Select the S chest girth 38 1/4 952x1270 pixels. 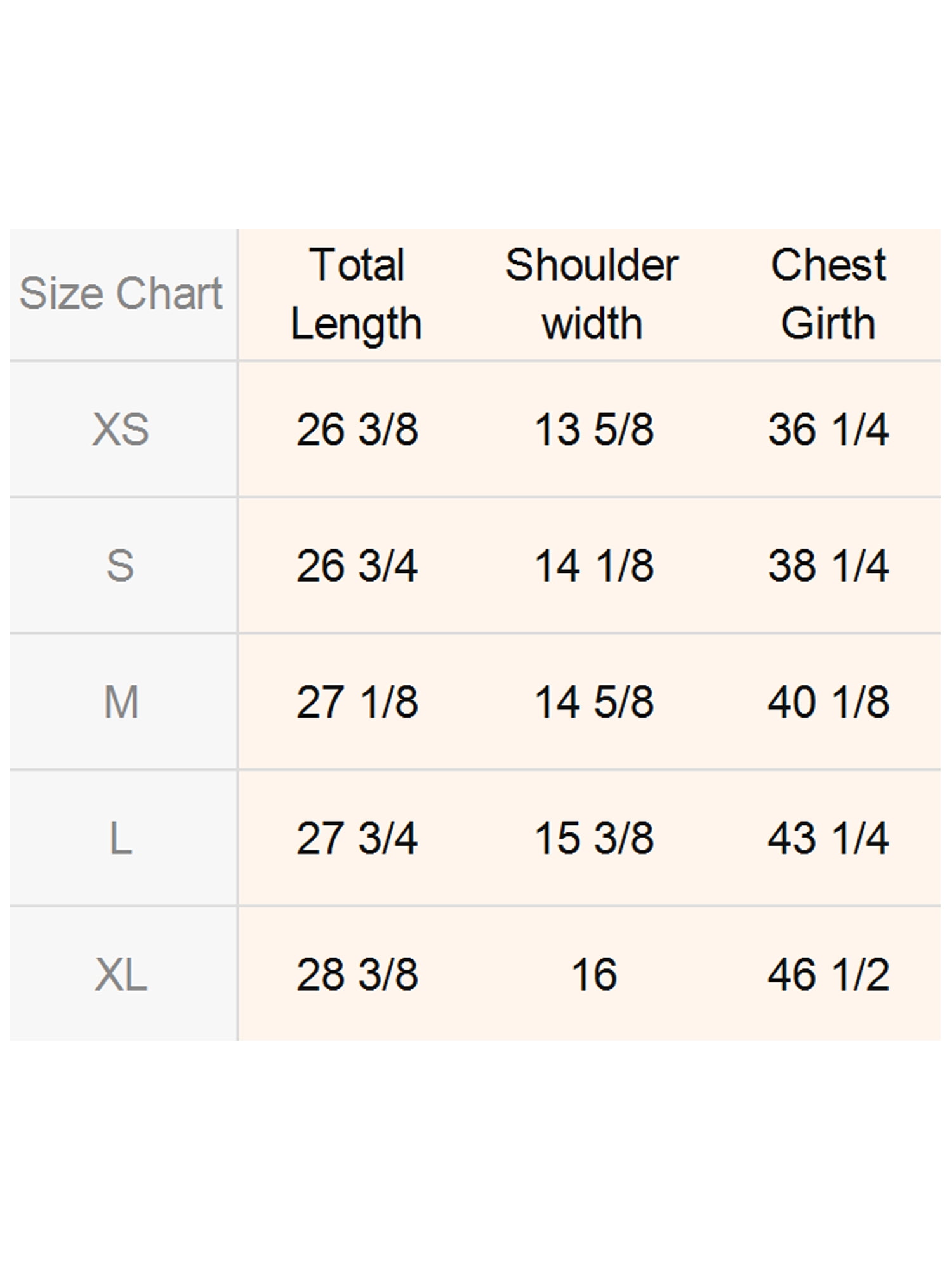[x=828, y=565]
